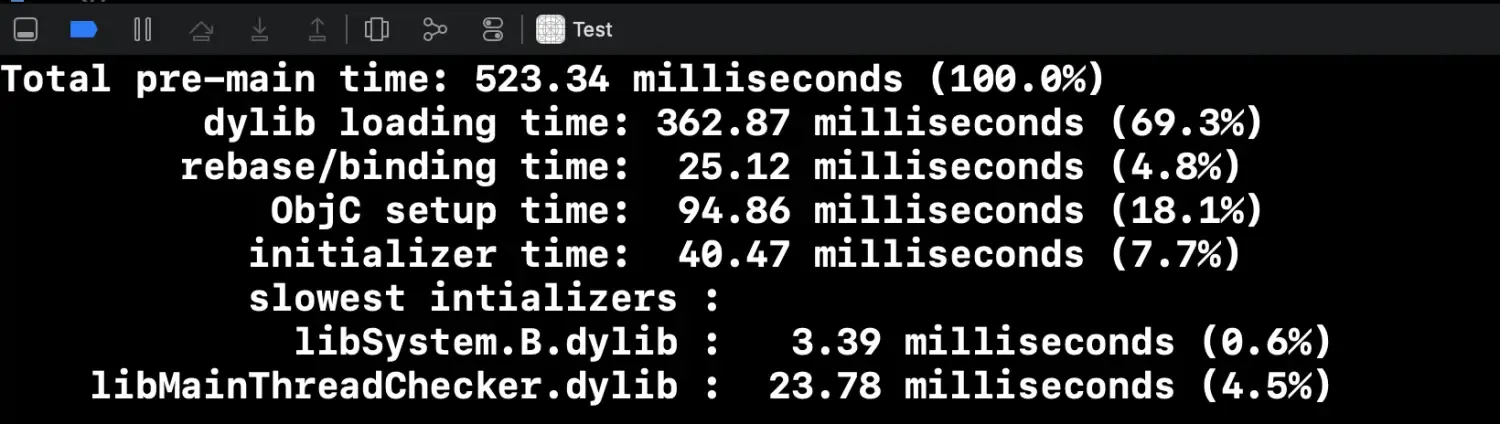Click the initializer time label
This screenshot has height=424, width=1500.
(439, 255)
